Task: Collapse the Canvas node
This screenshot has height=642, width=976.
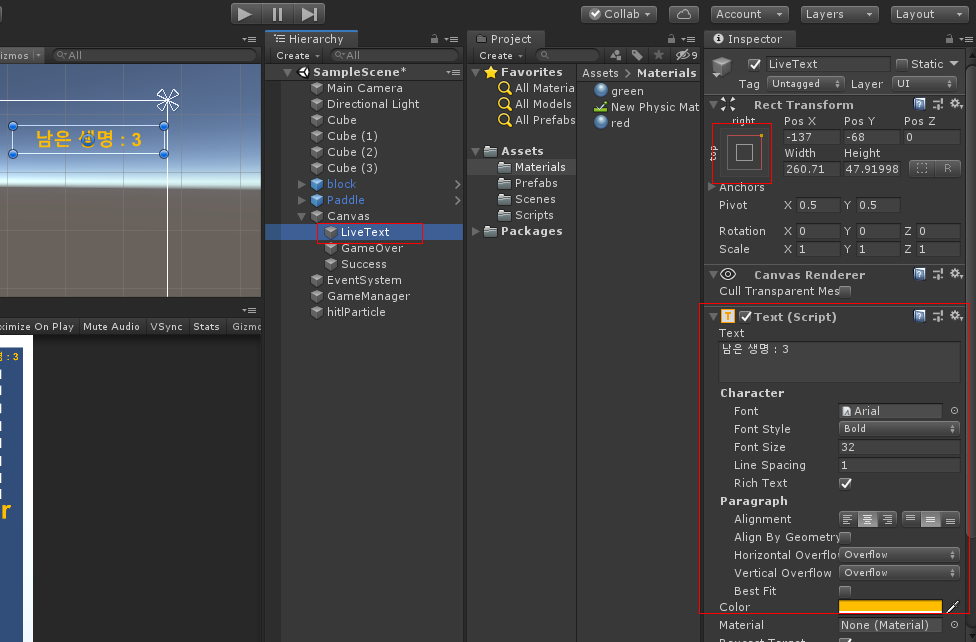Action: [x=302, y=216]
